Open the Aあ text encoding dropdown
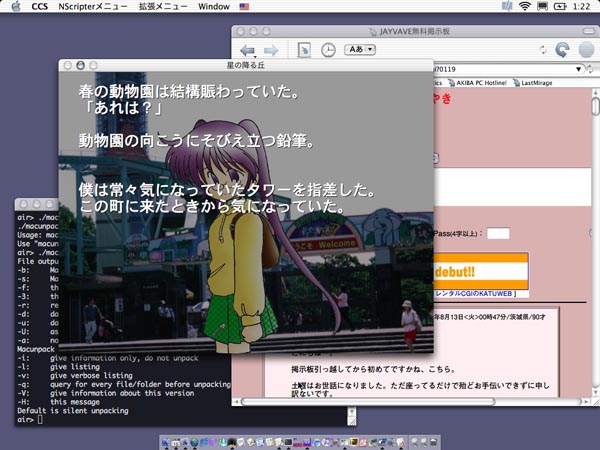 360,49
